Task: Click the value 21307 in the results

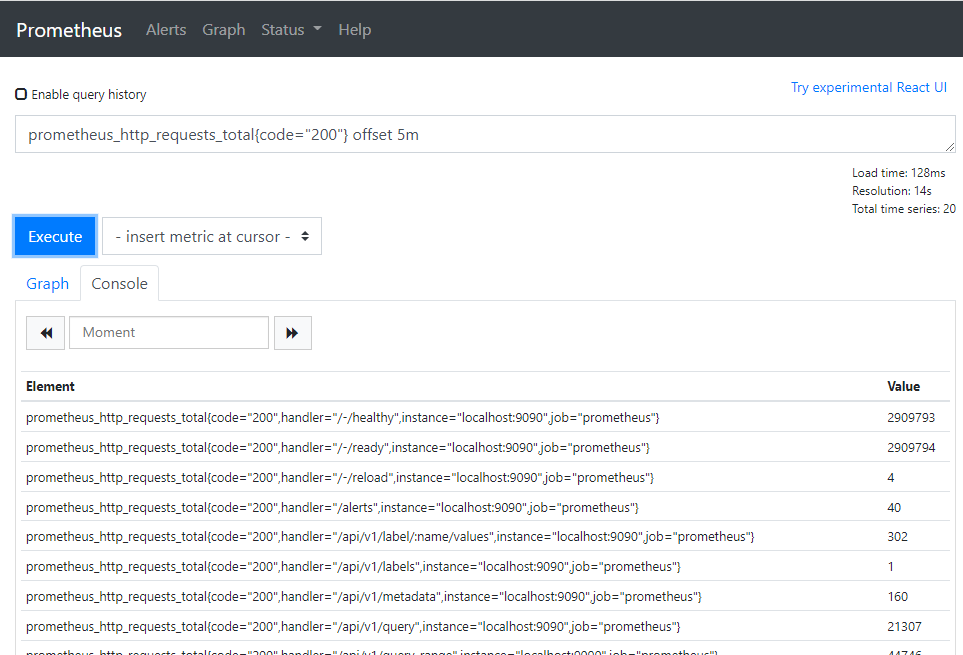Action: 904,627
